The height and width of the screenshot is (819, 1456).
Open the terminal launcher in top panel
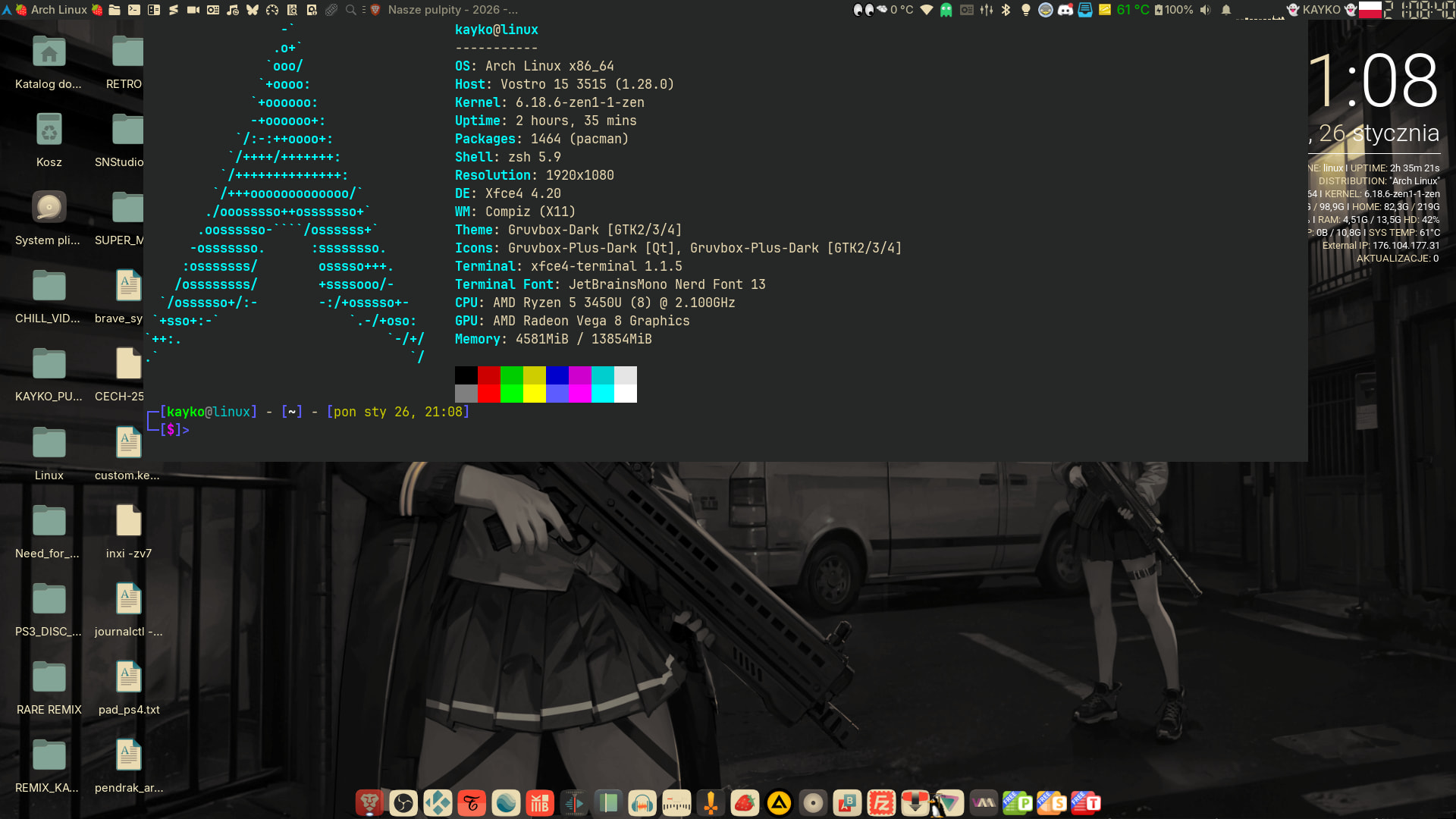[x=134, y=10]
